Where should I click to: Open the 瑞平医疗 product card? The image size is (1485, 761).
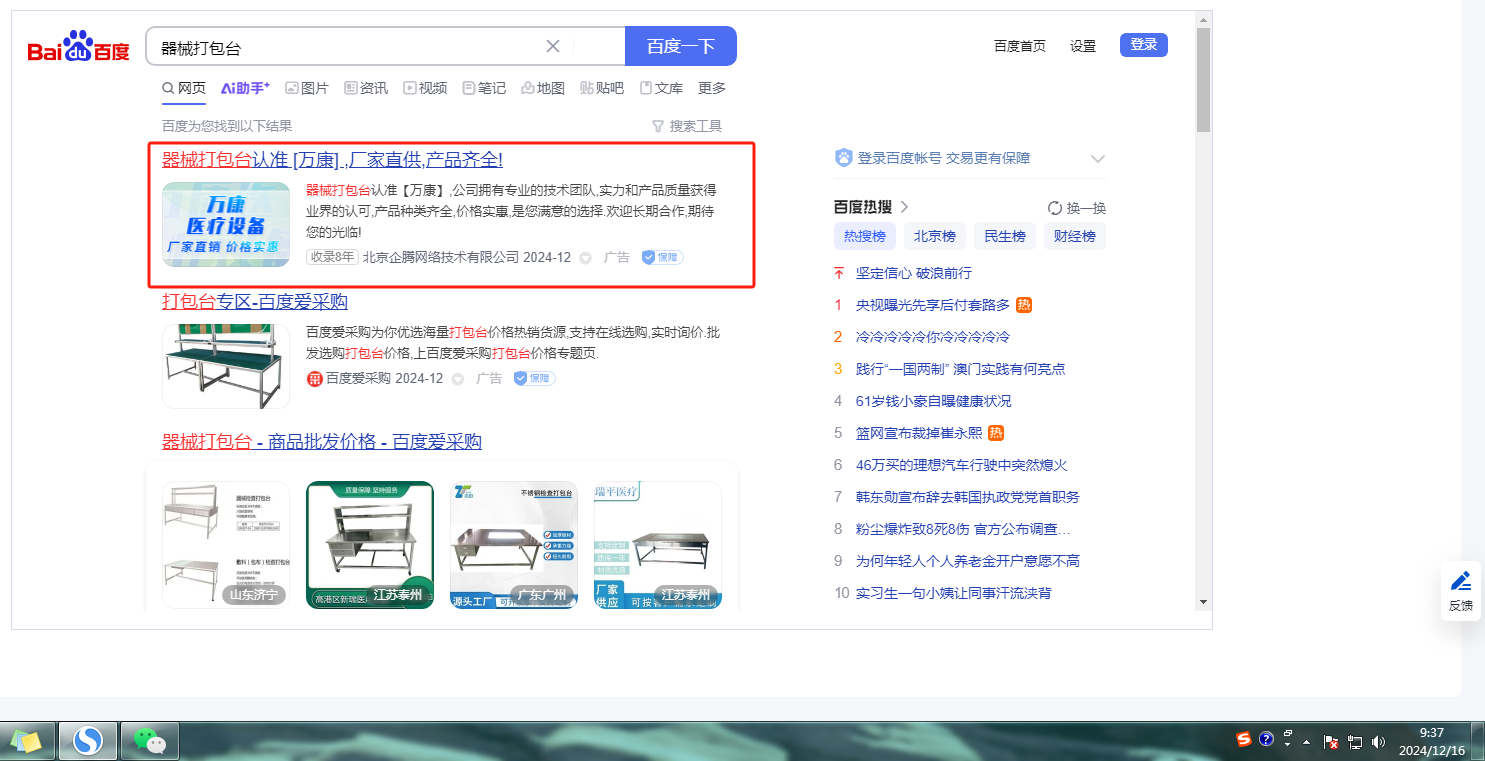[x=658, y=545]
